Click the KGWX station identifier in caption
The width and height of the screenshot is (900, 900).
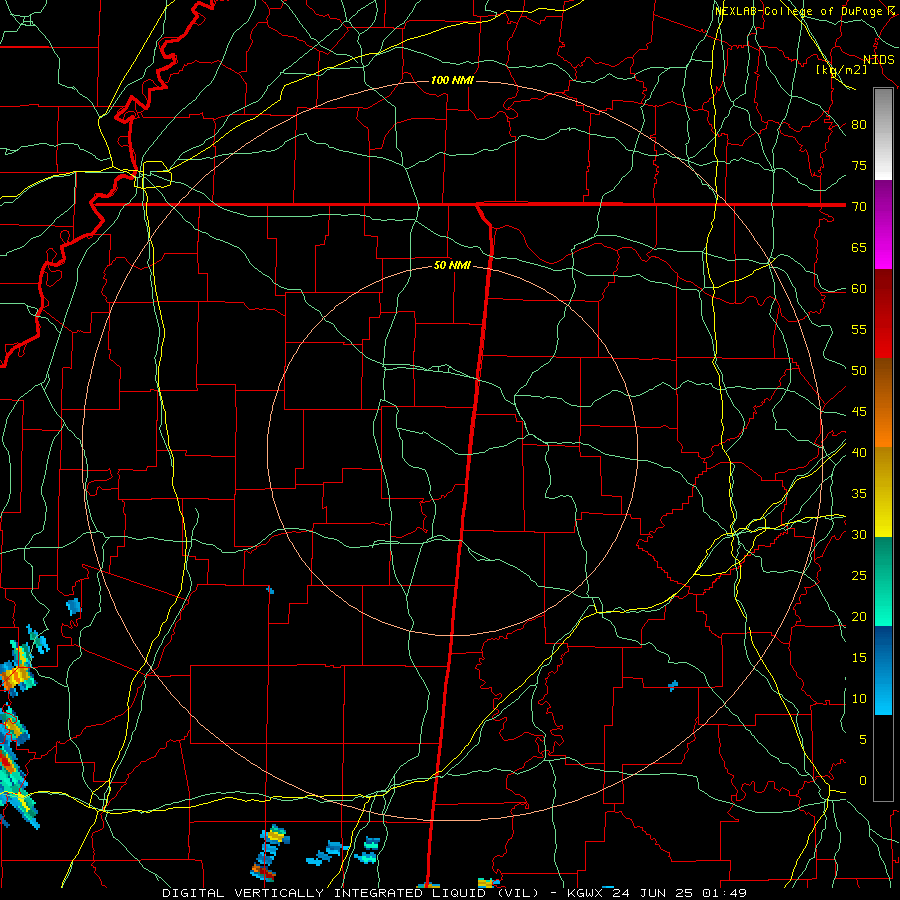coord(585,893)
